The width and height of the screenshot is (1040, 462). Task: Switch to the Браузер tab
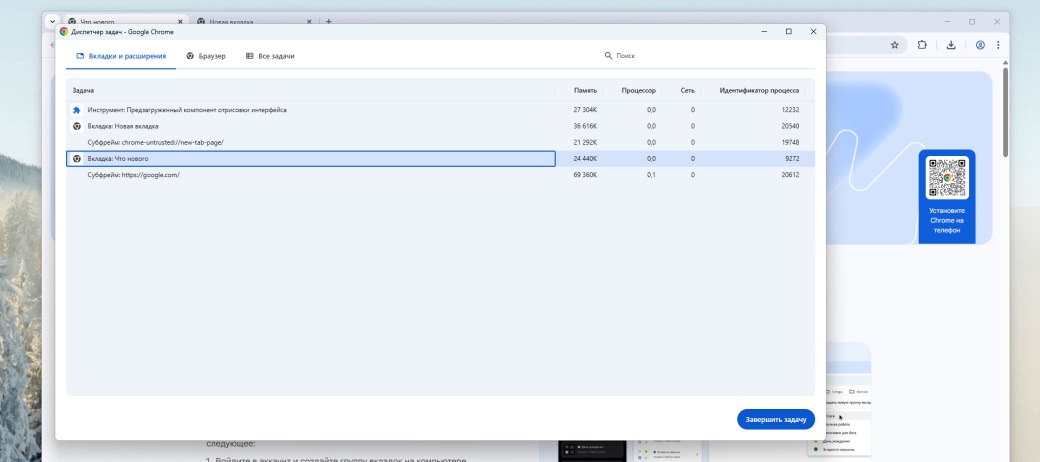pos(205,56)
